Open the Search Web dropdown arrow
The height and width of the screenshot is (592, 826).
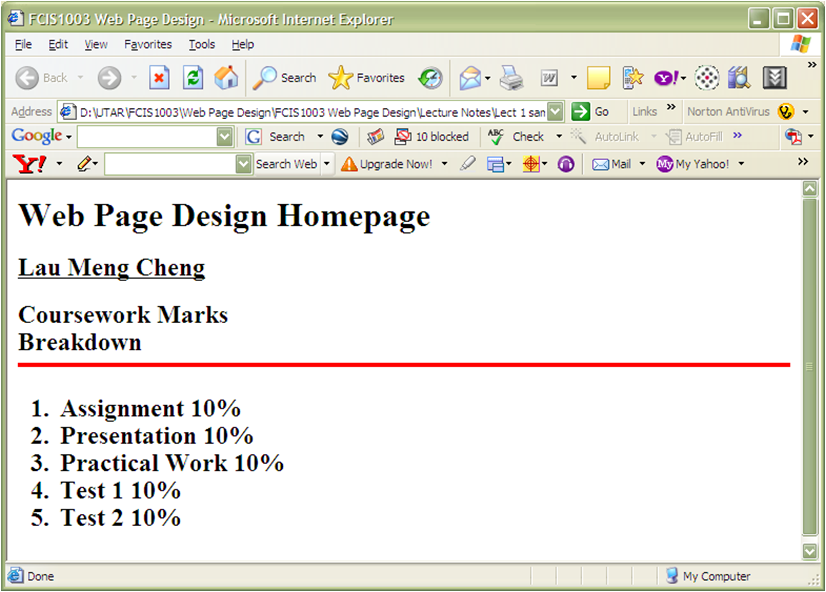pyautogui.click(x=327, y=164)
